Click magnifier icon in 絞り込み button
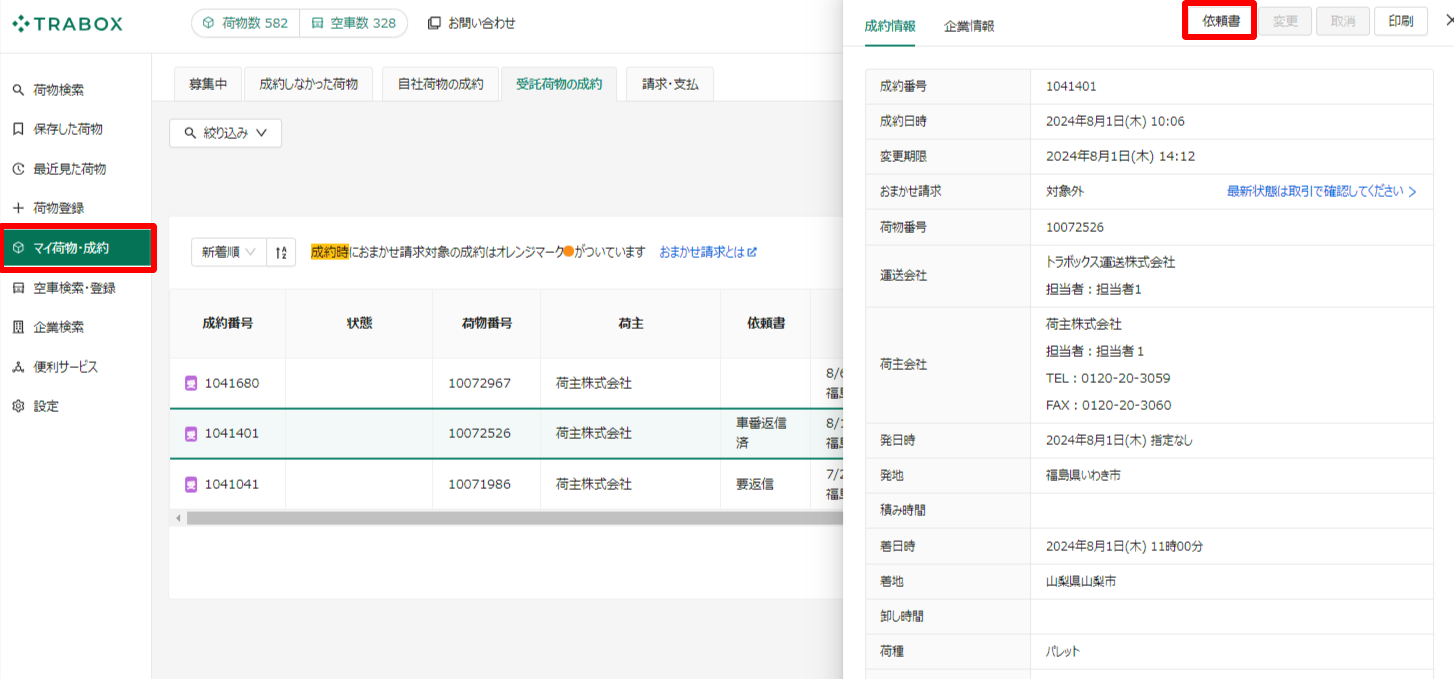 tap(190, 133)
